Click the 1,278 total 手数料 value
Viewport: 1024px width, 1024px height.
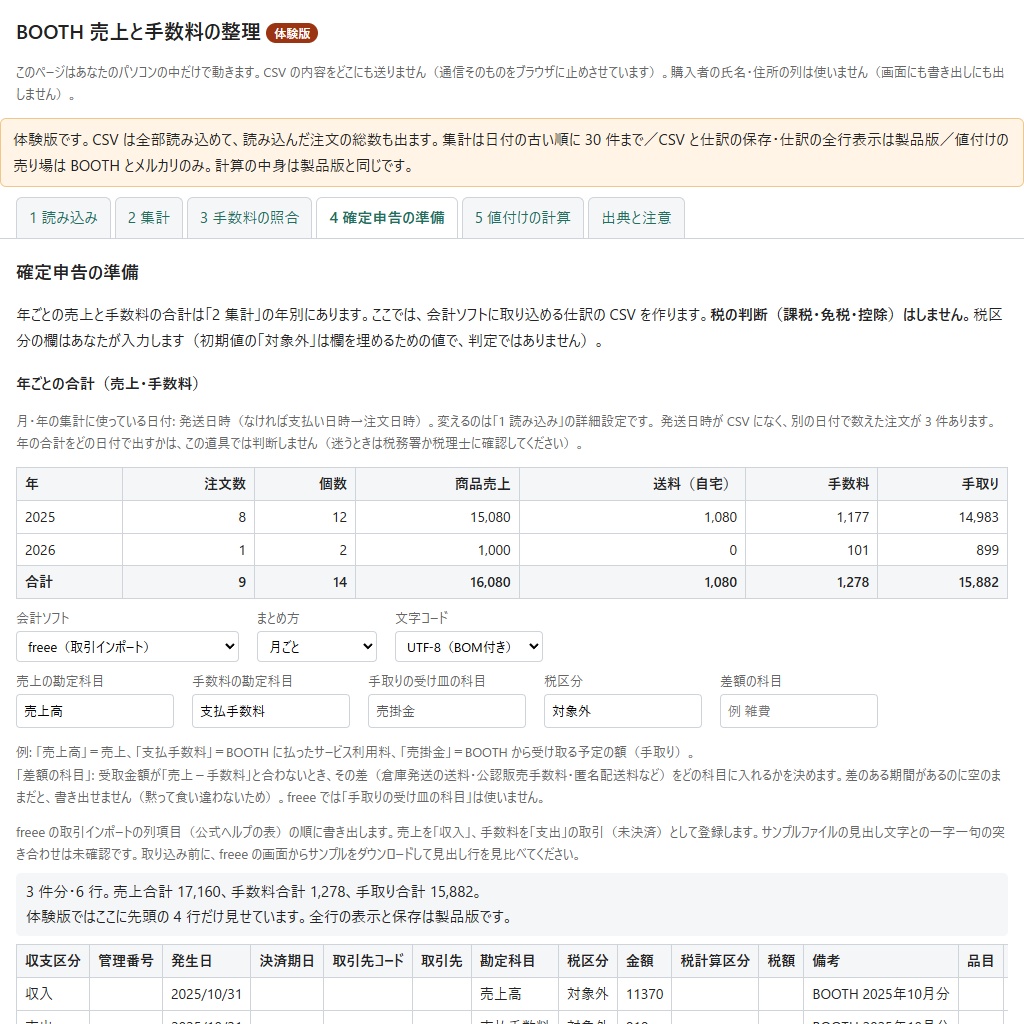(x=812, y=582)
